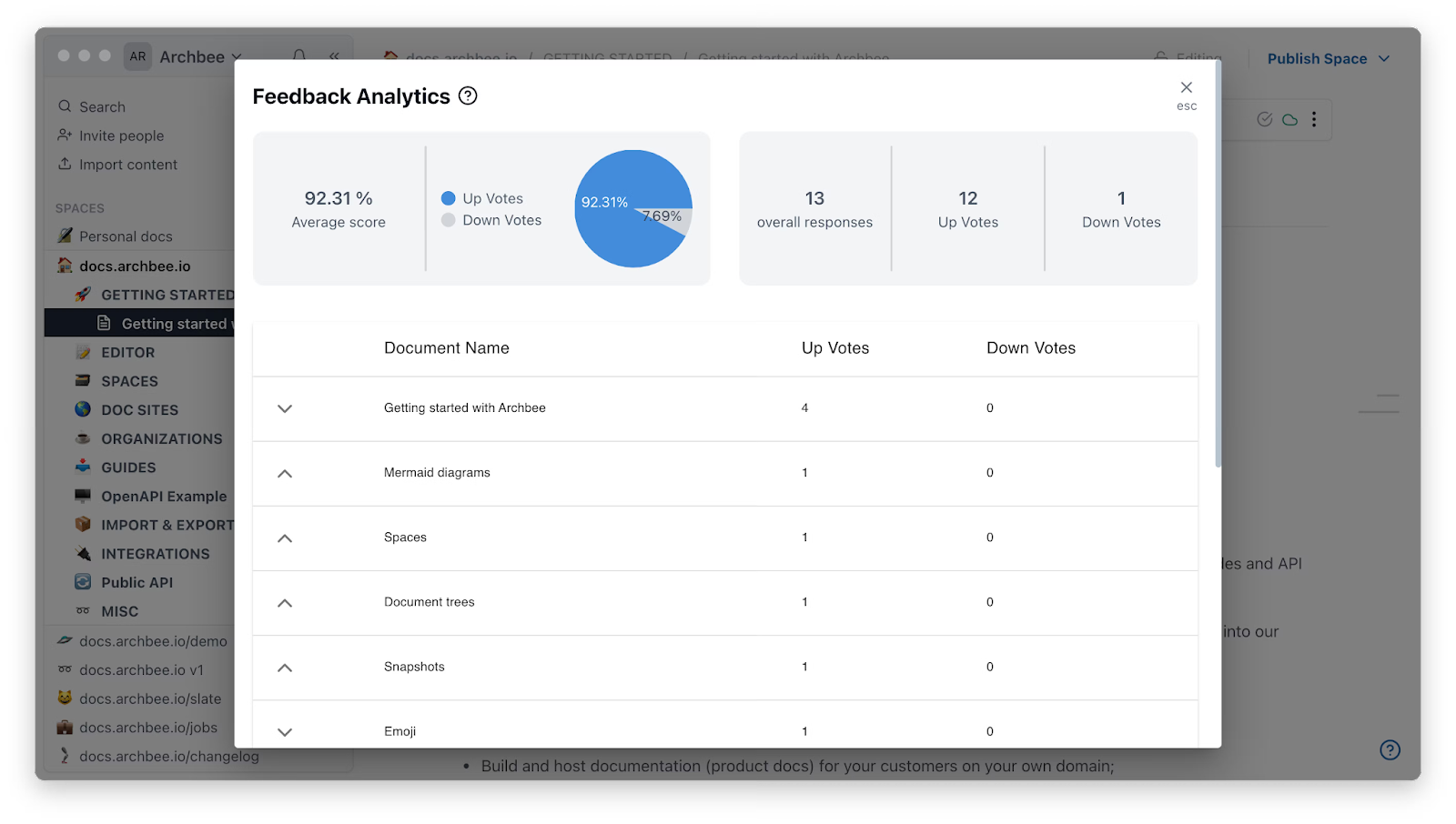Screen dimensions: 1456x824
Task: Click the green cloud sync status icon
Action: coord(1289,118)
